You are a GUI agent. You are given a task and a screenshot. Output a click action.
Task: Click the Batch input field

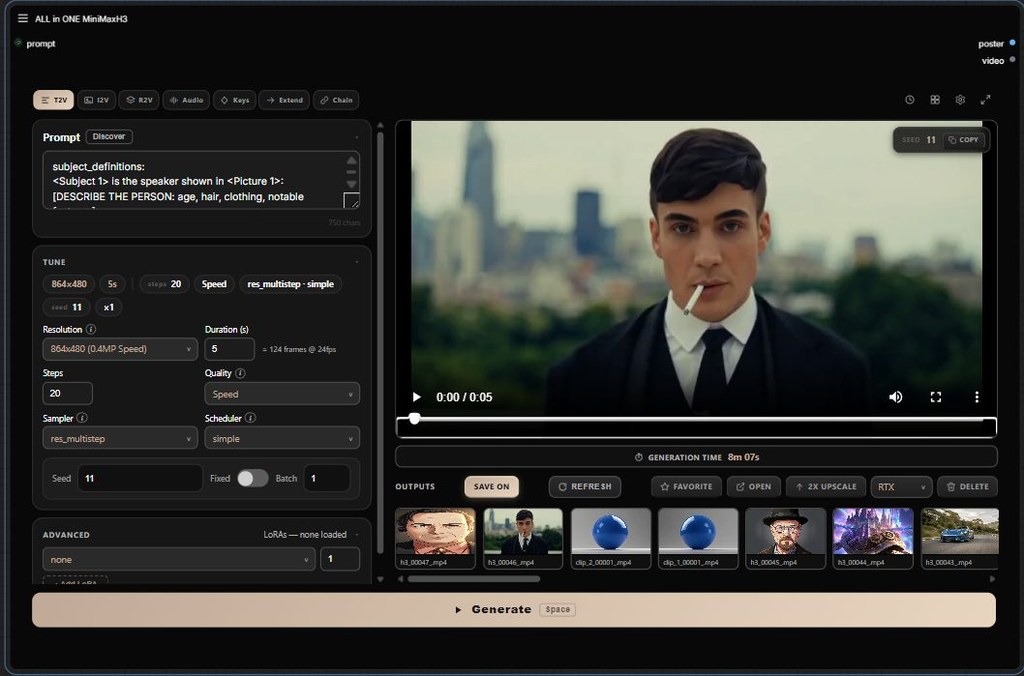pyautogui.click(x=327, y=478)
